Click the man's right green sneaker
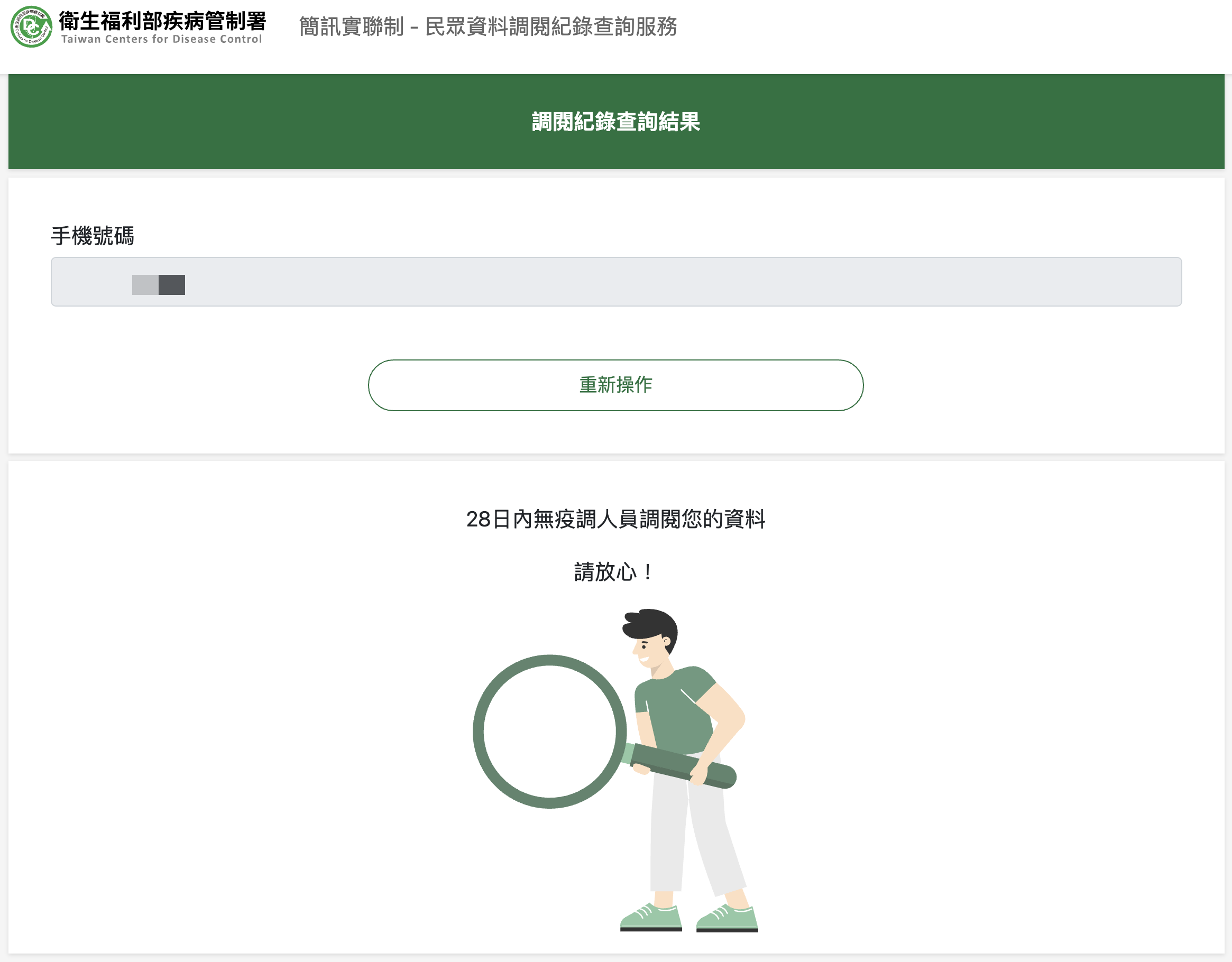 click(727, 918)
